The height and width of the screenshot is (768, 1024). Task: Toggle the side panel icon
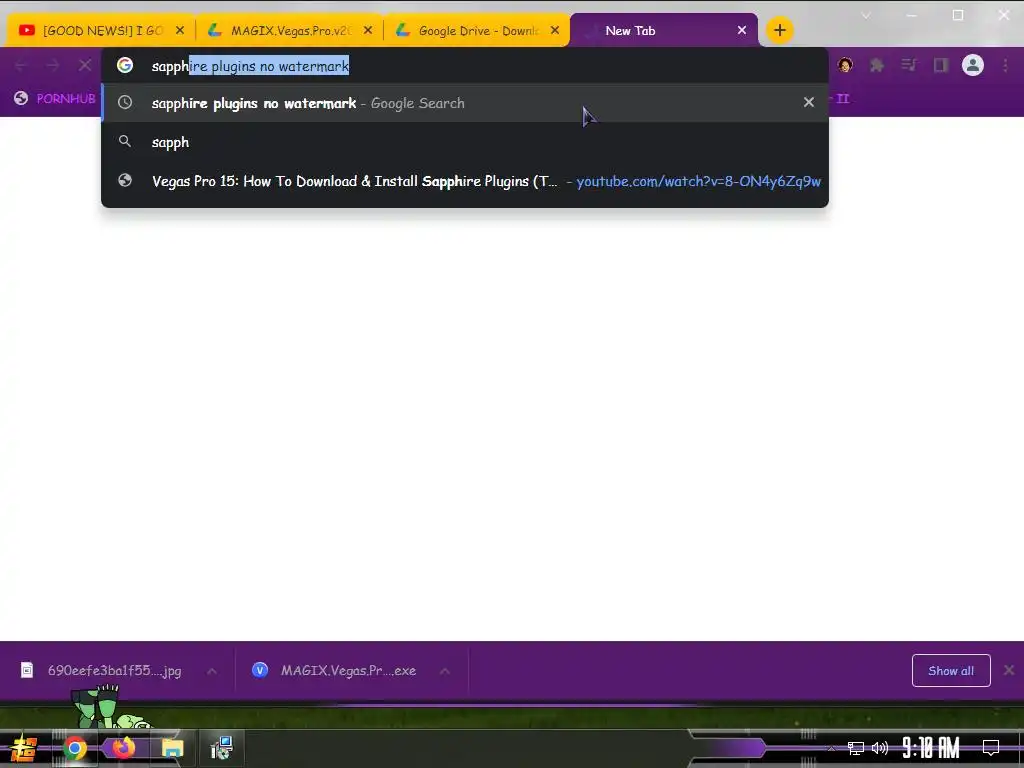click(940, 65)
